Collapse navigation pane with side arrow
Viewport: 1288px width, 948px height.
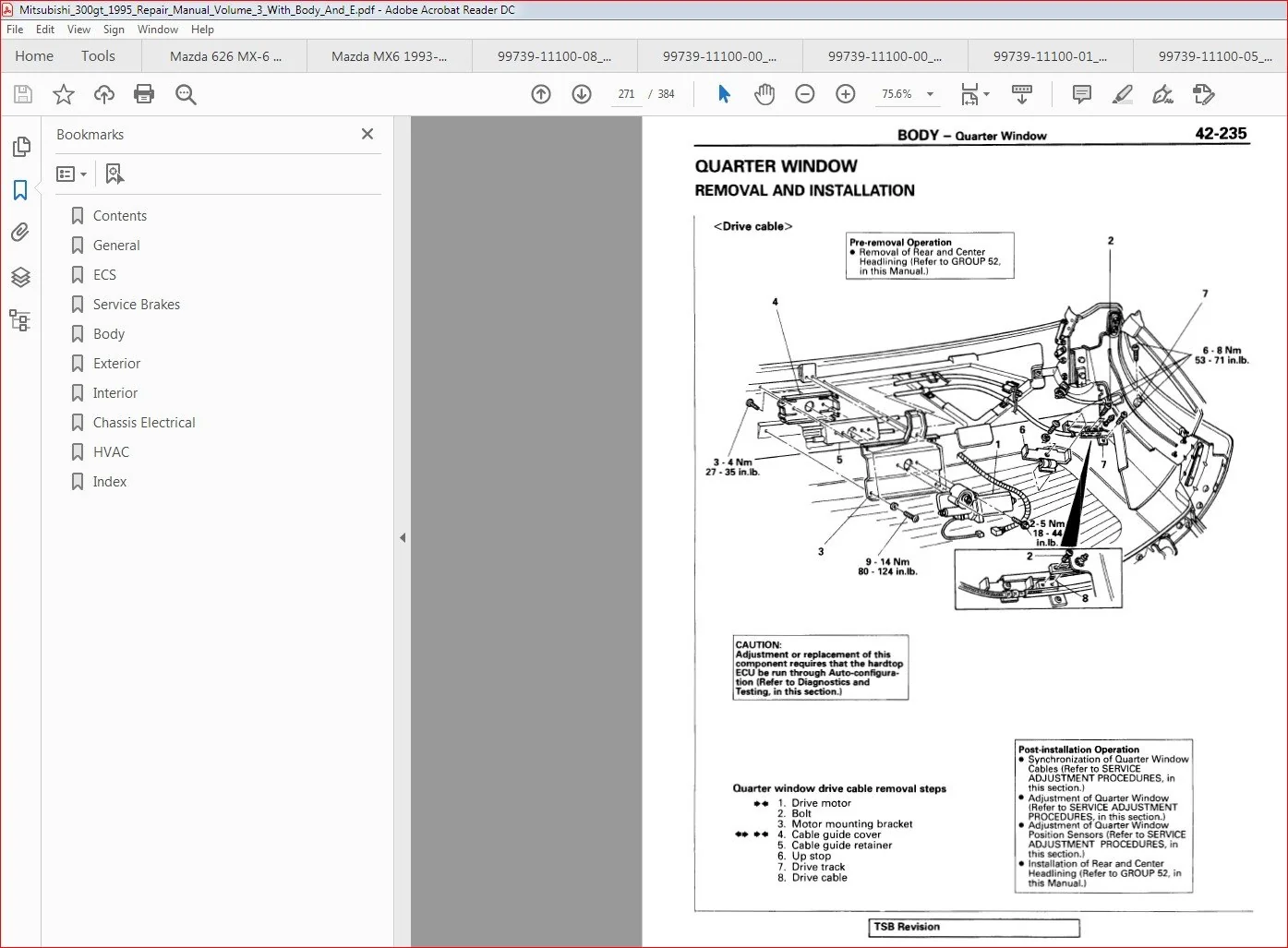click(x=403, y=537)
